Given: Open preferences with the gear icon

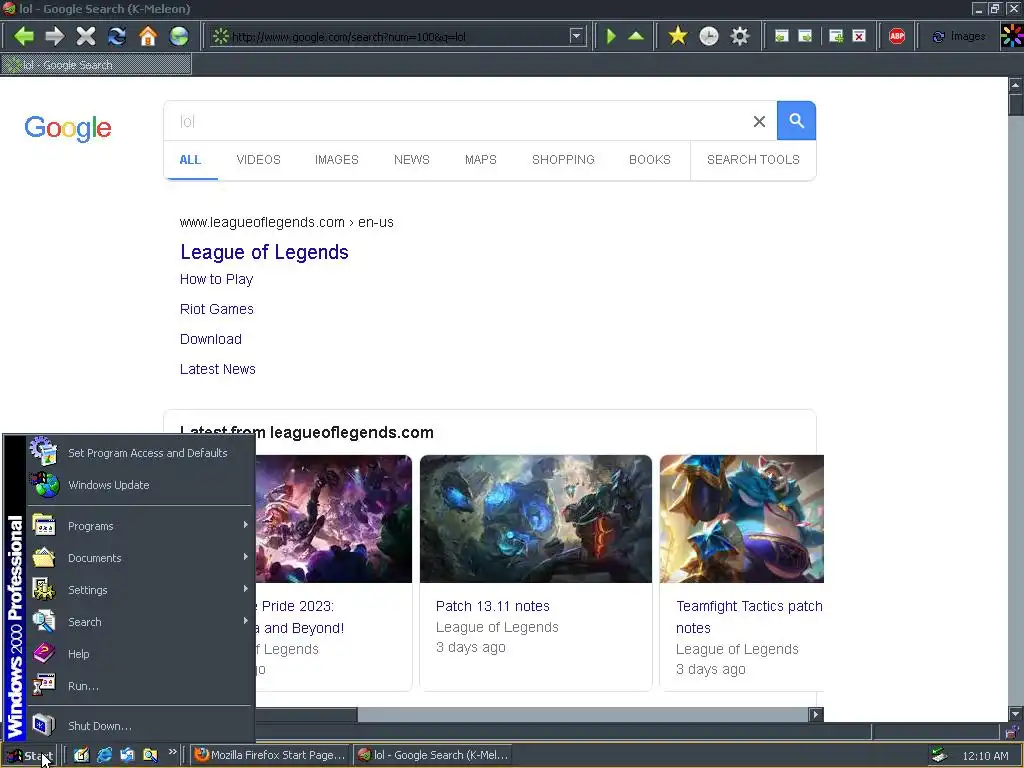Looking at the screenshot, I should [739, 36].
